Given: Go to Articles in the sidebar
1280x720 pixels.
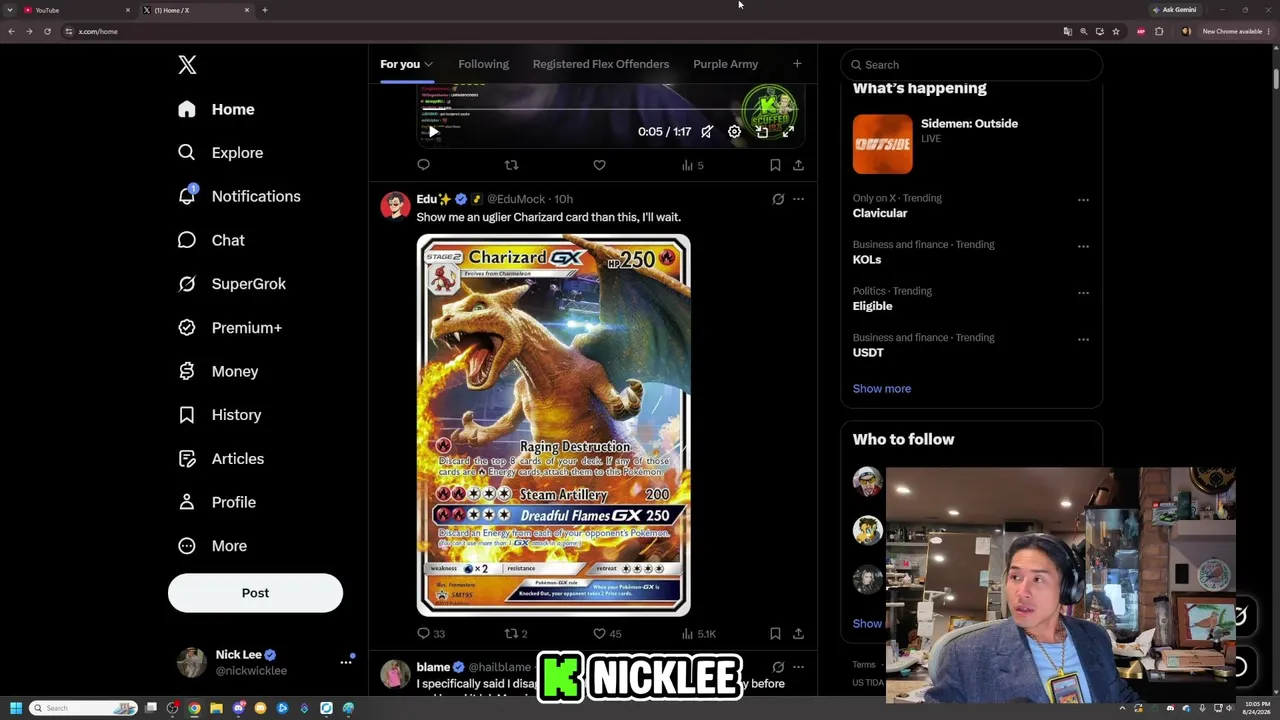Looking at the screenshot, I should click(221, 459).
